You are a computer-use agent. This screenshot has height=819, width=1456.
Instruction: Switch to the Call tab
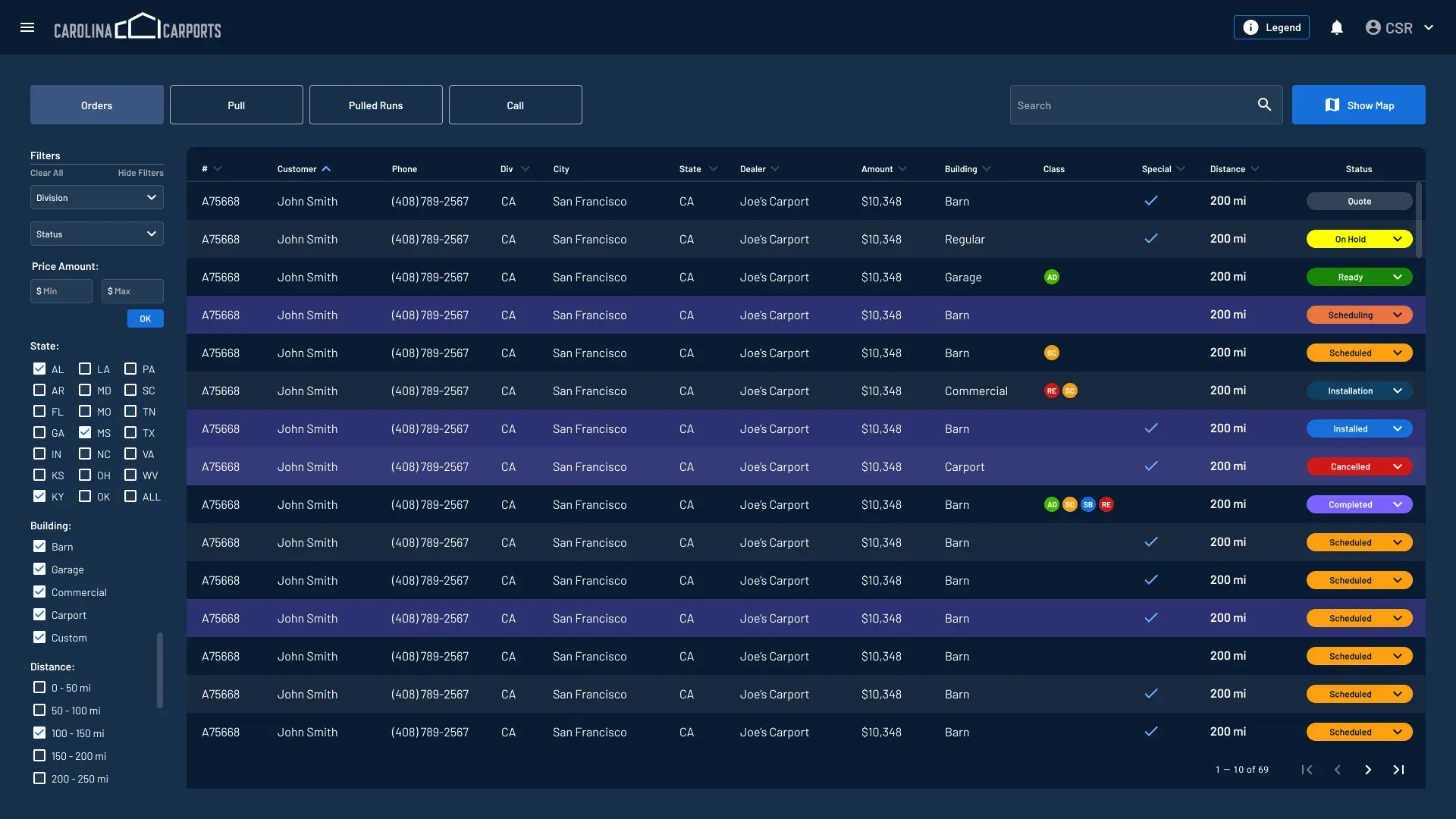[516, 105]
